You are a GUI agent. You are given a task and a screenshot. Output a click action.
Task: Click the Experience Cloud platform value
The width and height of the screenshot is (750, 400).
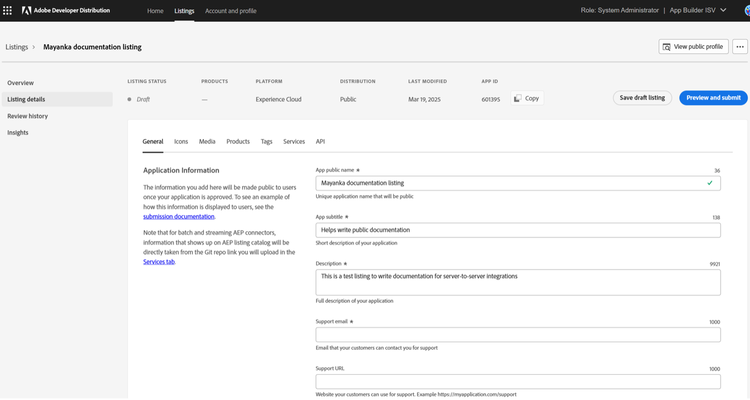pyautogui.click(x=278, y=100)
